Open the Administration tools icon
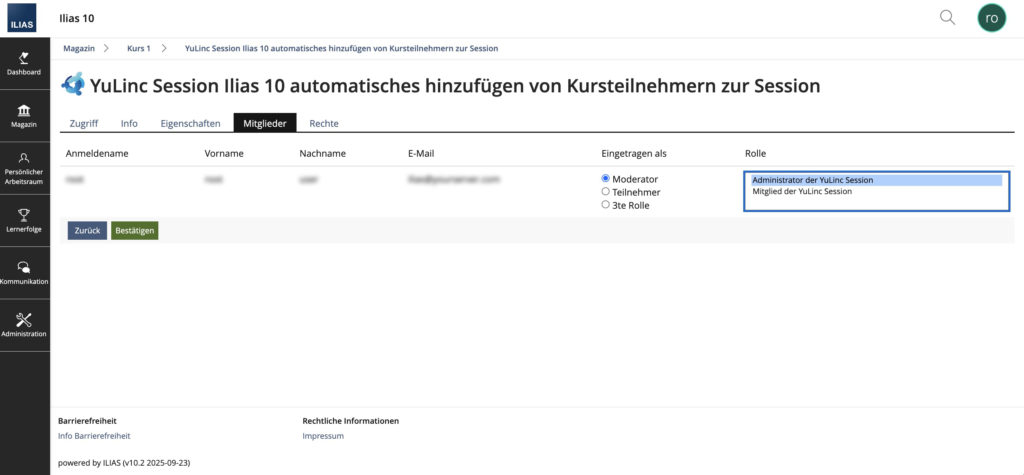 click(24, 324)
